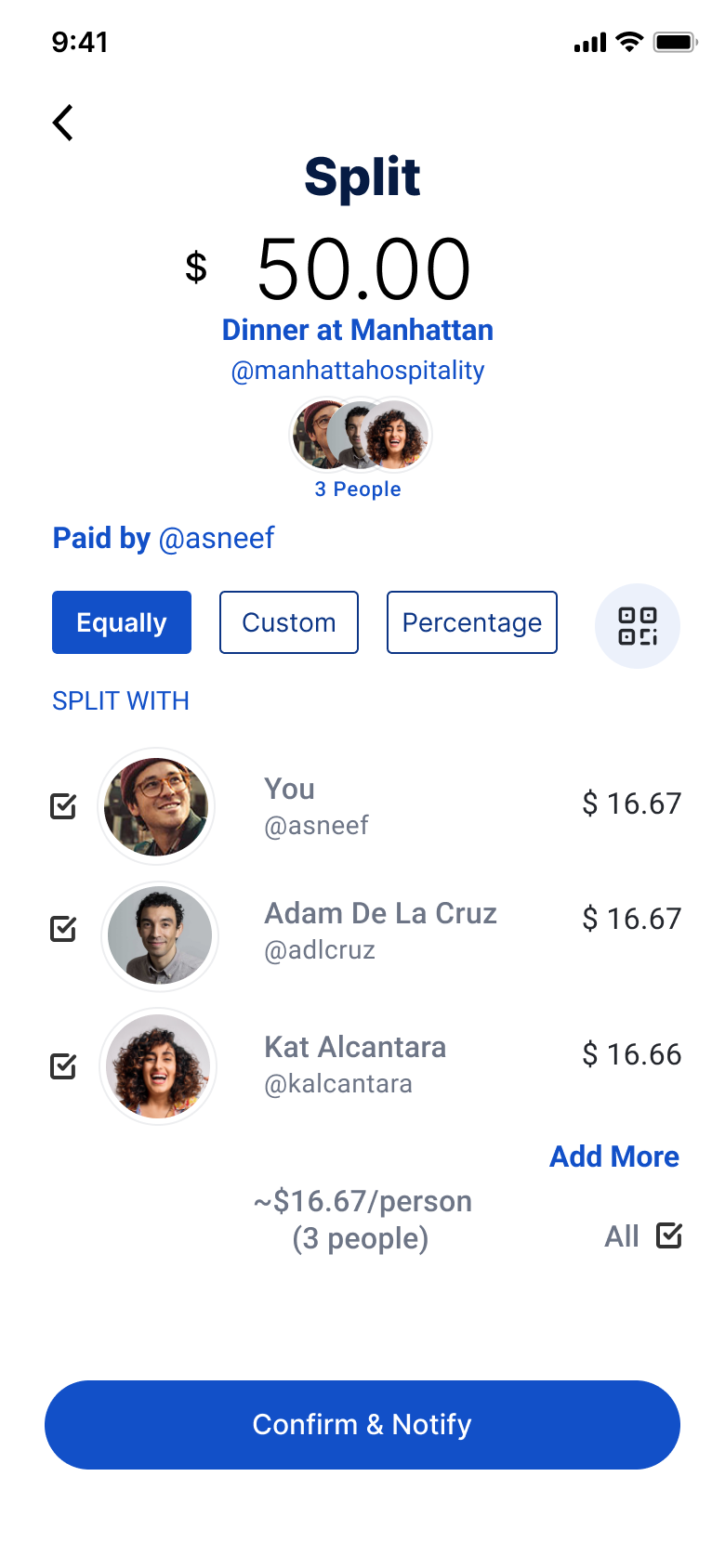Tap the Add More link

point(614,1156)
